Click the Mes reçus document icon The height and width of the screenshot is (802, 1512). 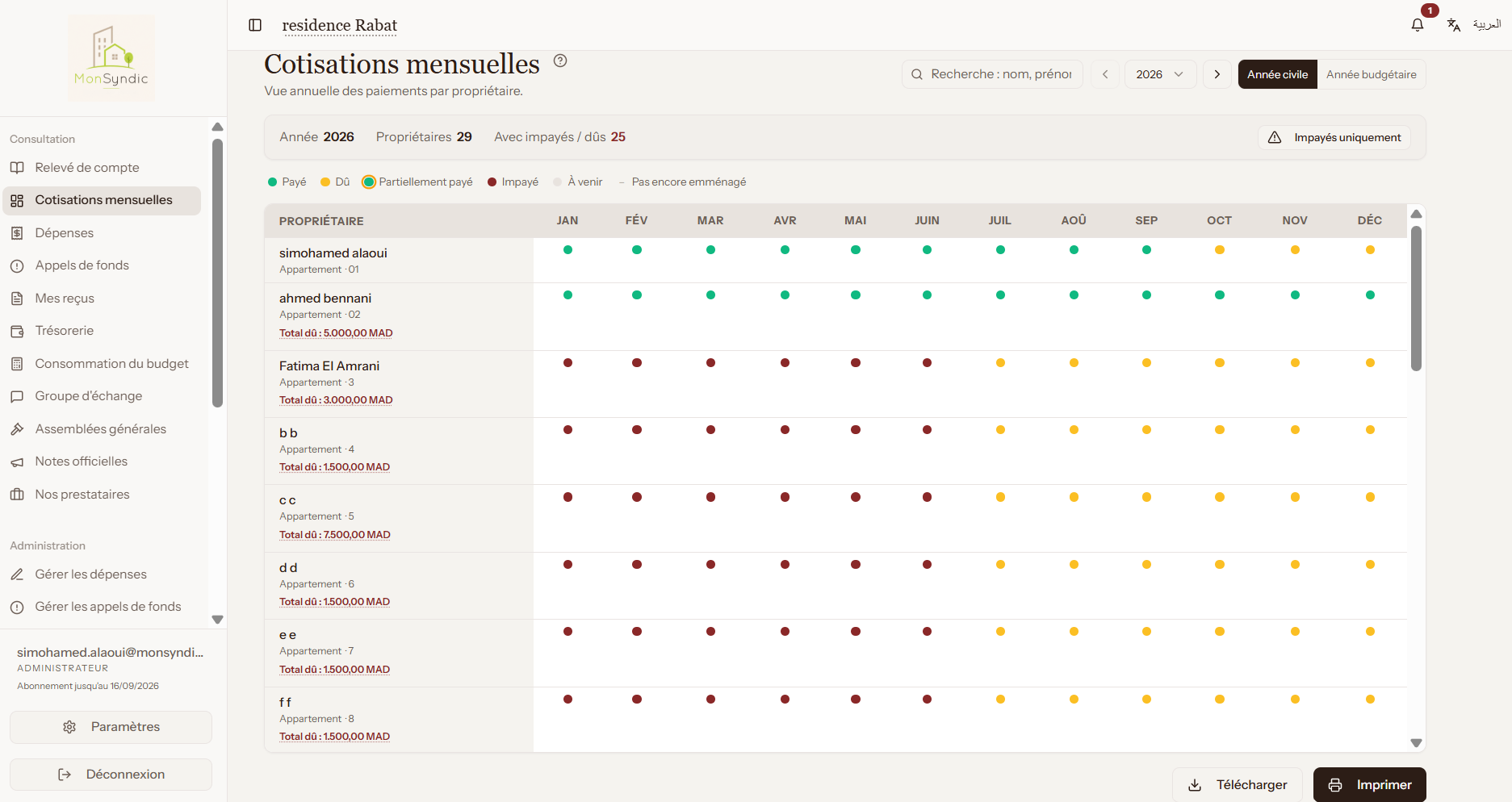click(x=17, y=299)
